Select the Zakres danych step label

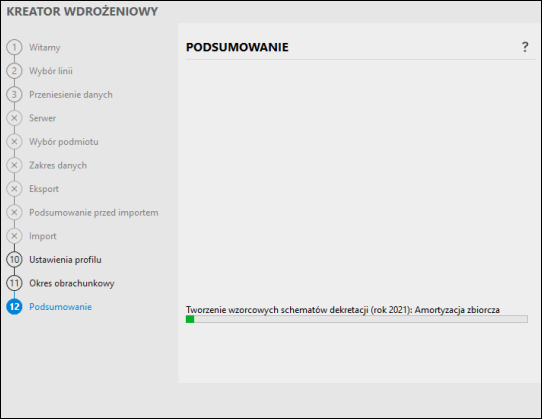click(x=58, y=165)
